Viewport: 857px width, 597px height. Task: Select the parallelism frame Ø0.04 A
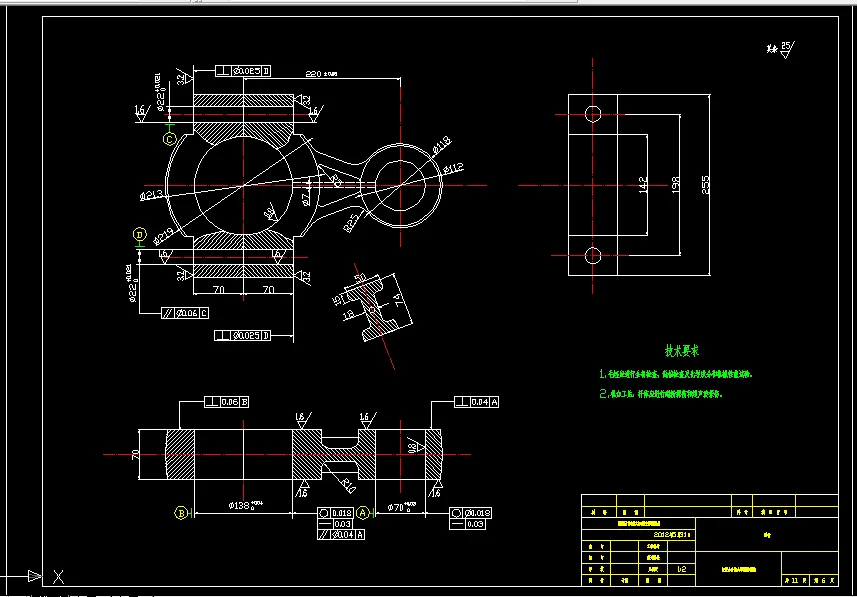coord(341,534)
